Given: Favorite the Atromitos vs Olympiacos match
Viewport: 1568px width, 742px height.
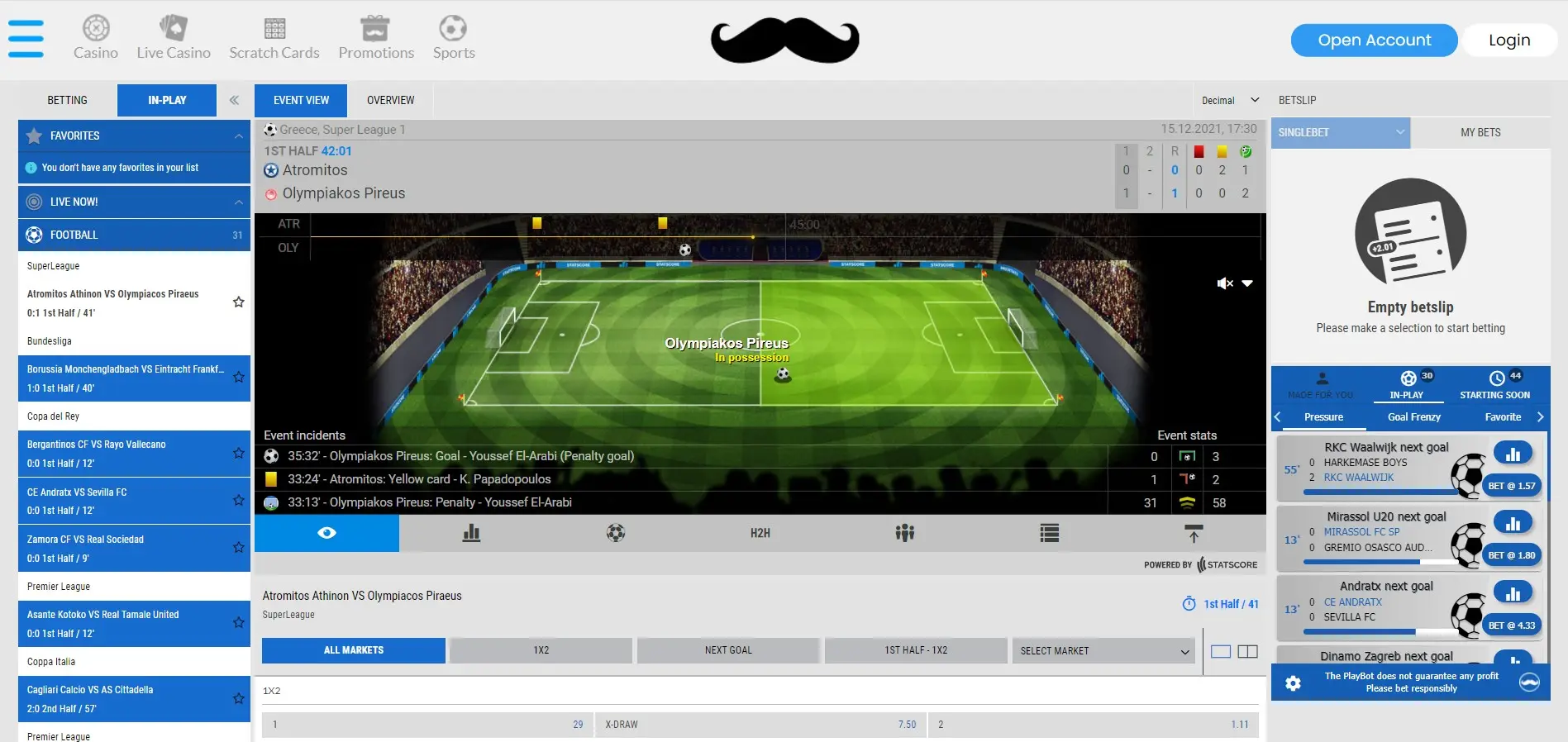Looking at the screenshot, I should point(239,302).
